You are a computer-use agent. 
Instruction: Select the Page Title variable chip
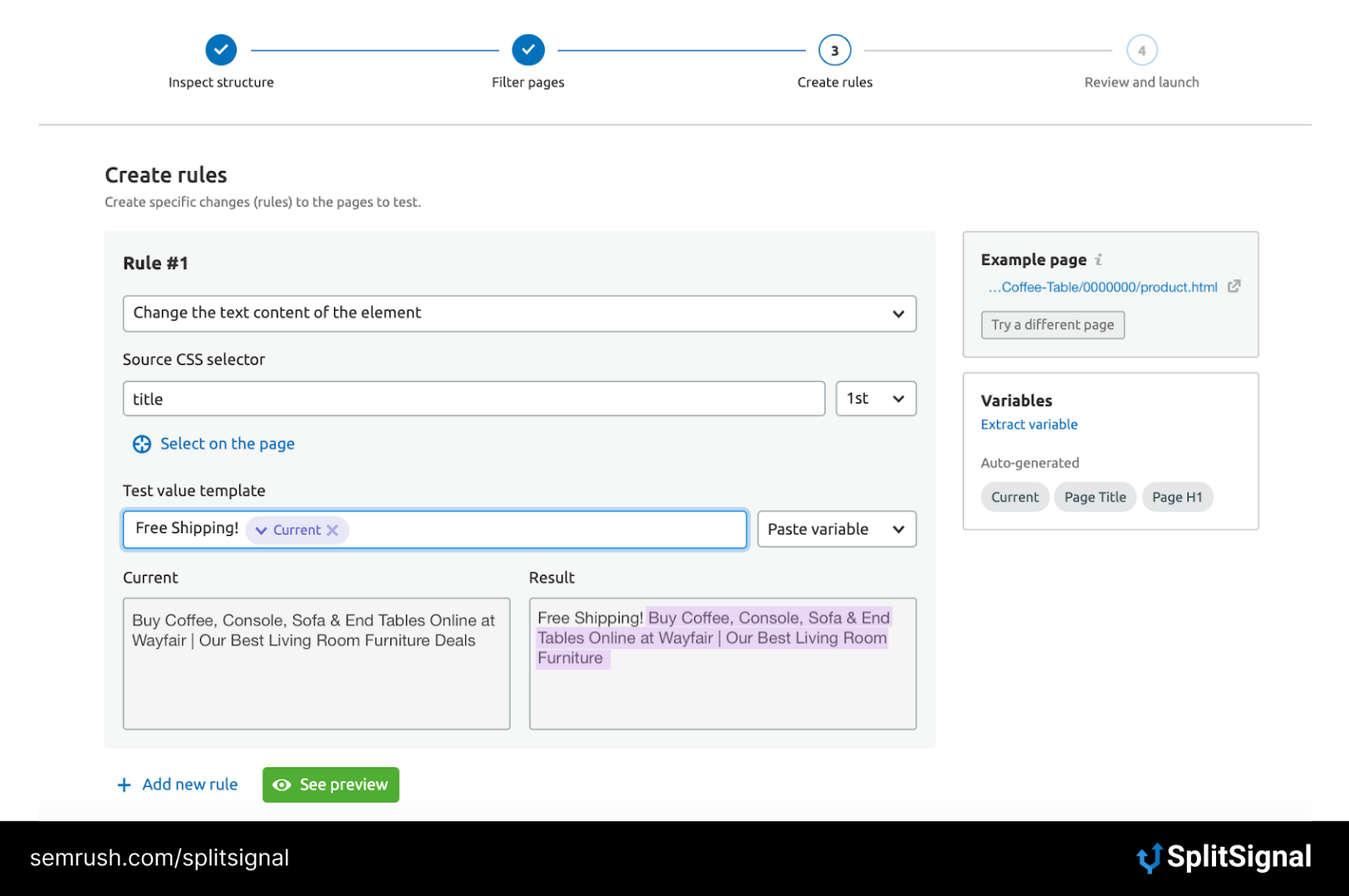(x=1094, y=497)
